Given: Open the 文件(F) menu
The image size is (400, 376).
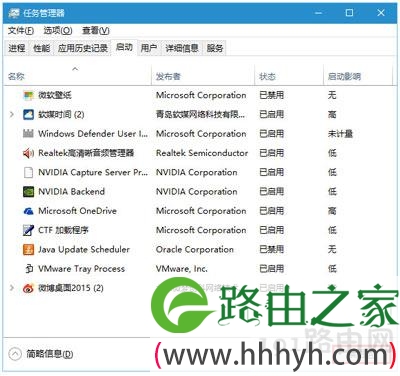Looking at the screenshot, I should (x=21, y=31).
